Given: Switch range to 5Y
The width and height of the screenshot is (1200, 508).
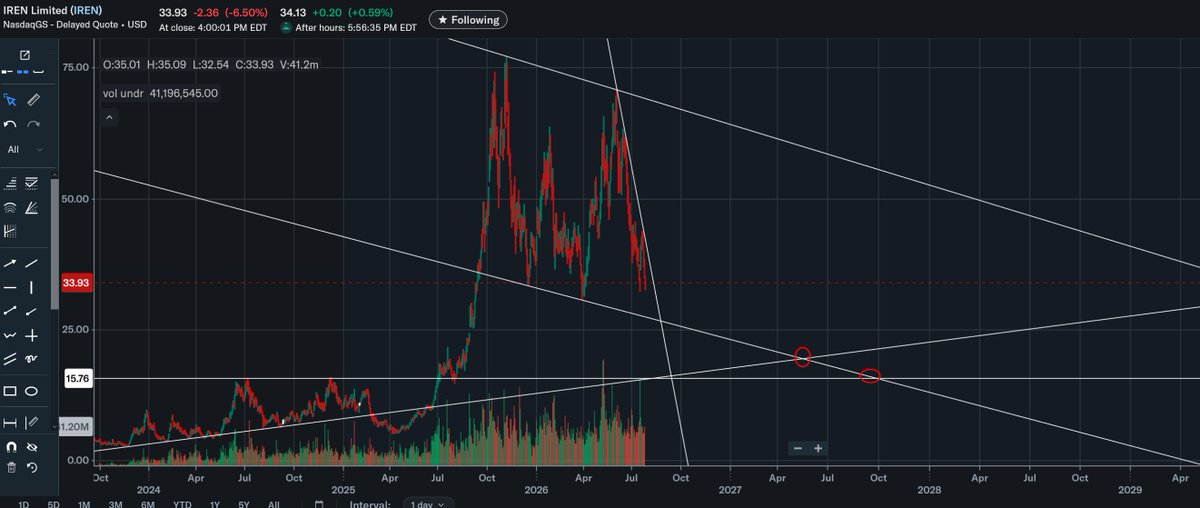Looking at the screenshot, I should pyautogui.click(x=244, y=504).
